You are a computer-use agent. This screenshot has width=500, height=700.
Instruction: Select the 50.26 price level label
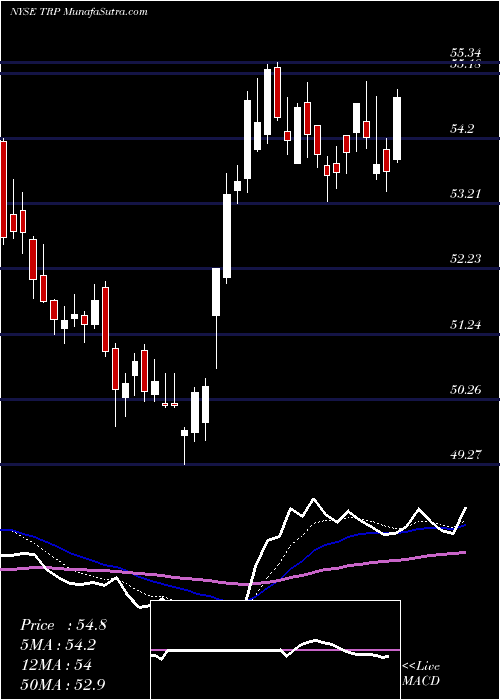[465, 390]
